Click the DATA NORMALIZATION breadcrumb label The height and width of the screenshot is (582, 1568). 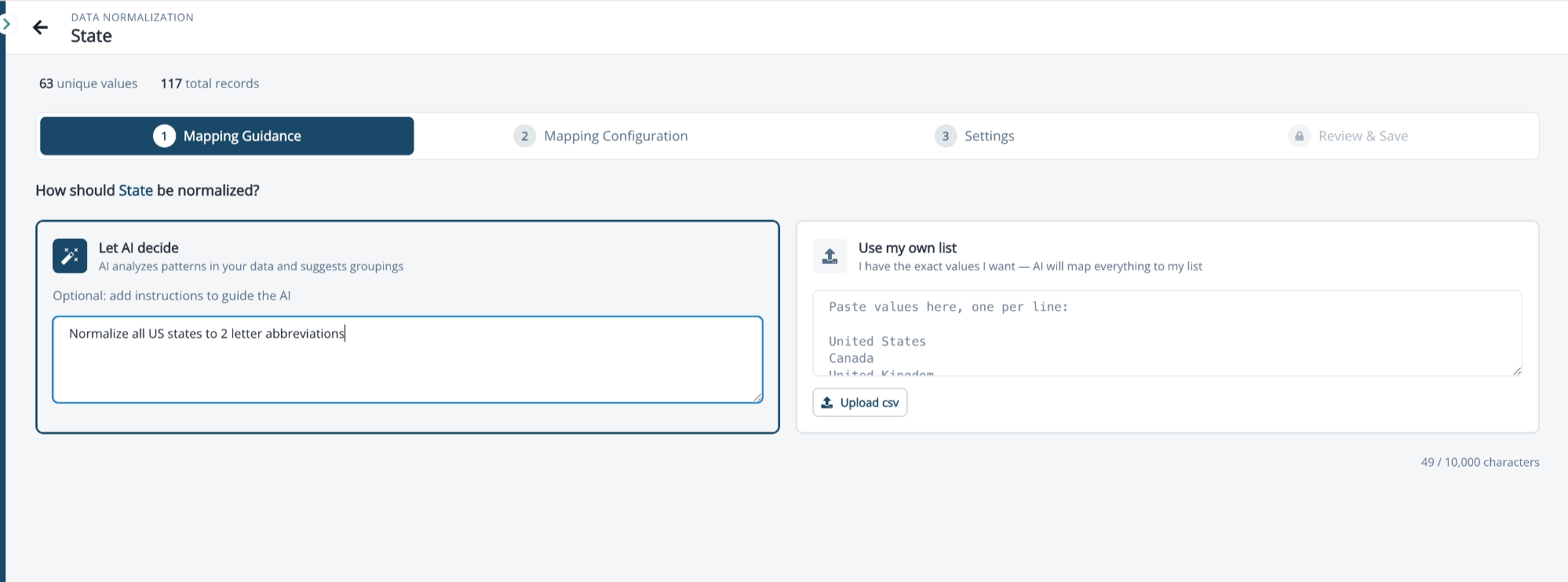point(132,17)
